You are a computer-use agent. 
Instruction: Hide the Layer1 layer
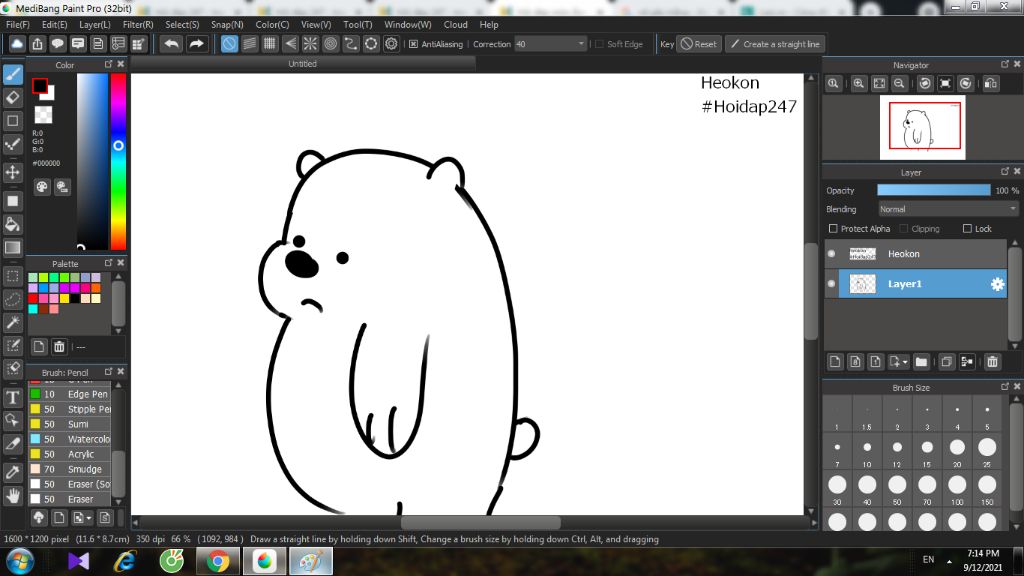[x=831, y=284]
